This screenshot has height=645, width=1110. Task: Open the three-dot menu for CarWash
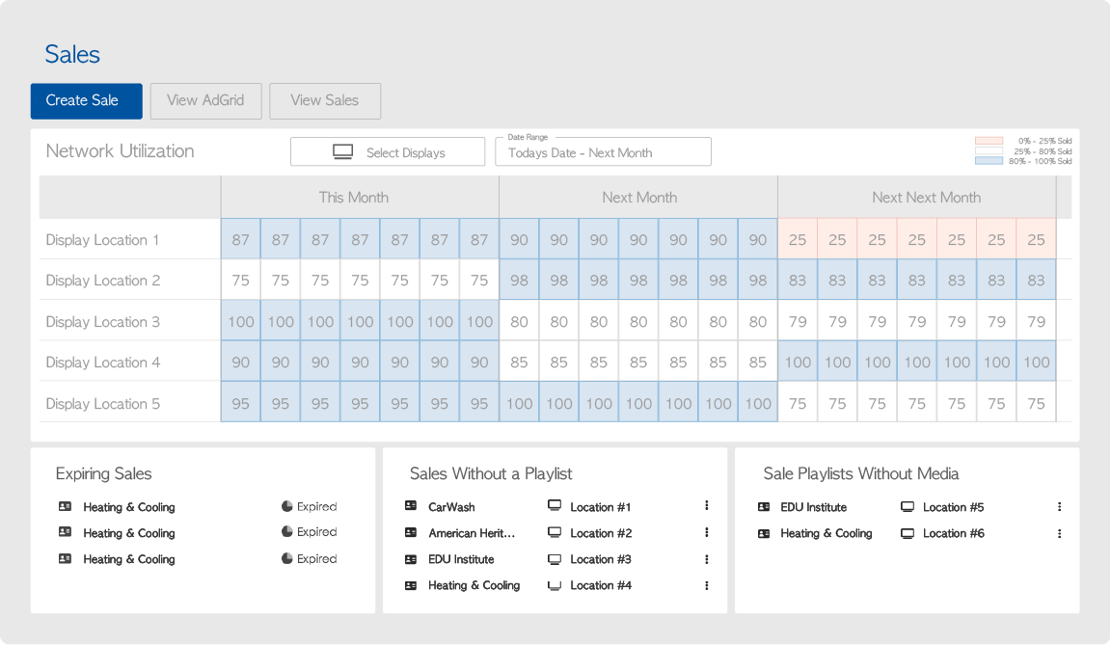(x=706, y=507)
